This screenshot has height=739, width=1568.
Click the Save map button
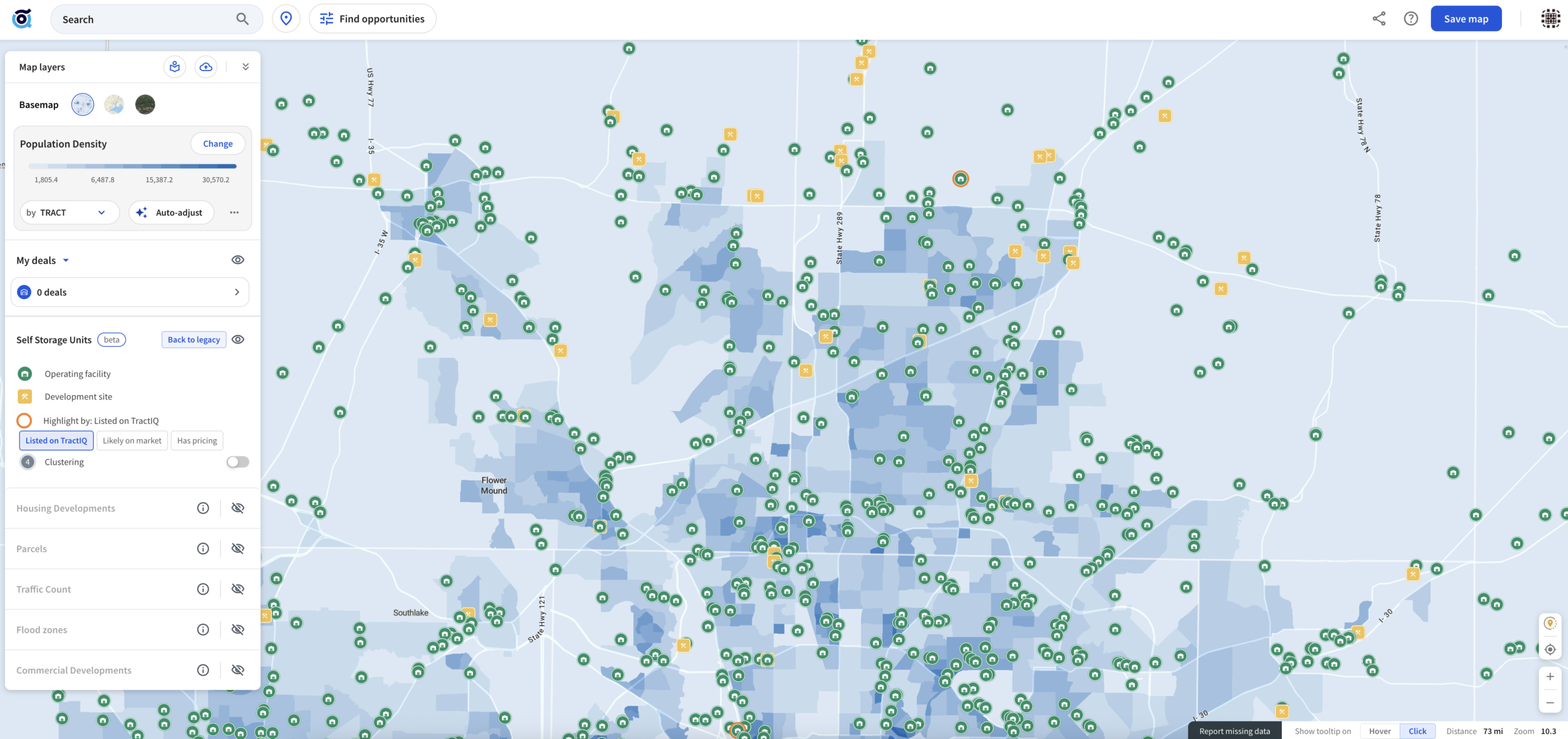1466,19
